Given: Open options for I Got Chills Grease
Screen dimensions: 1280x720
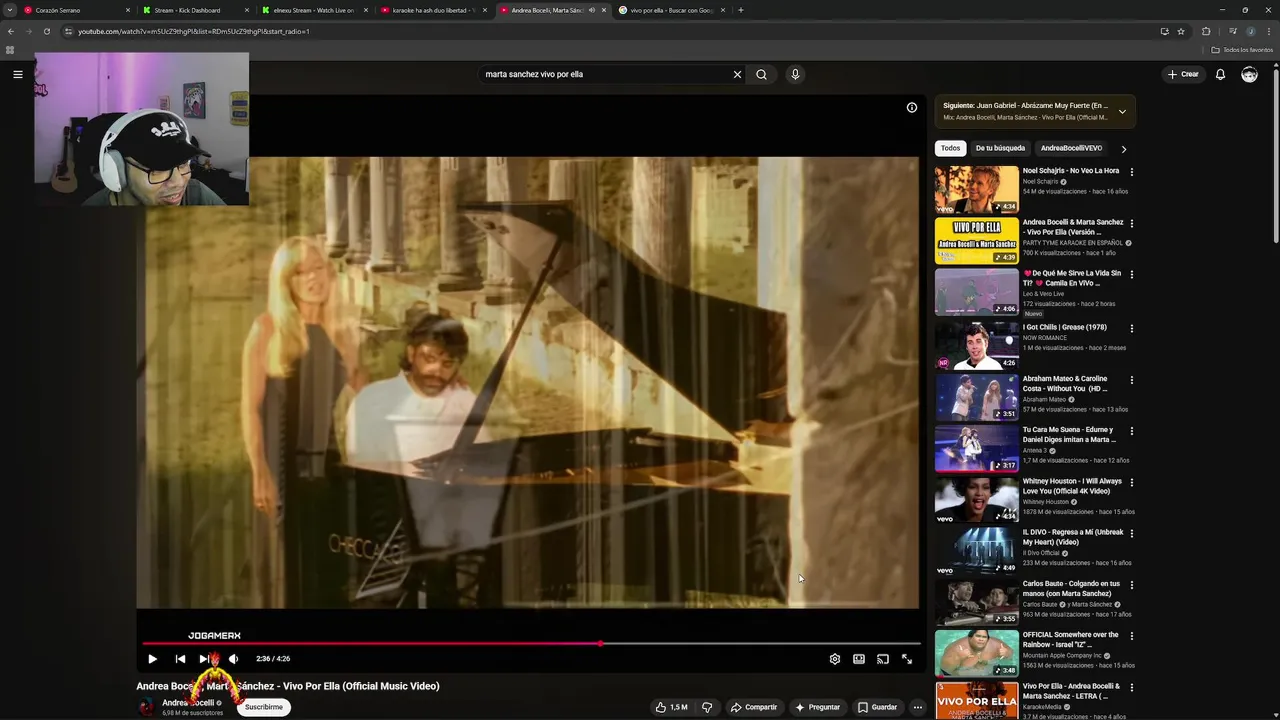Looking at the screenshot, I should (1131, 328).
